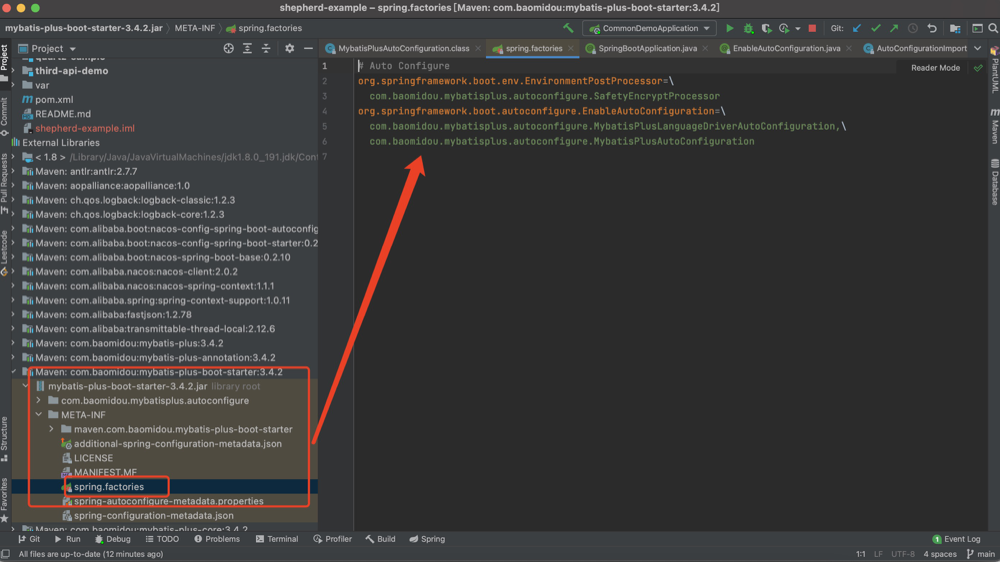Screen dimensions: 1000x562
Task: Open Commit tool window on left strip
Action: pyautogui.click(x=4, y=117)
